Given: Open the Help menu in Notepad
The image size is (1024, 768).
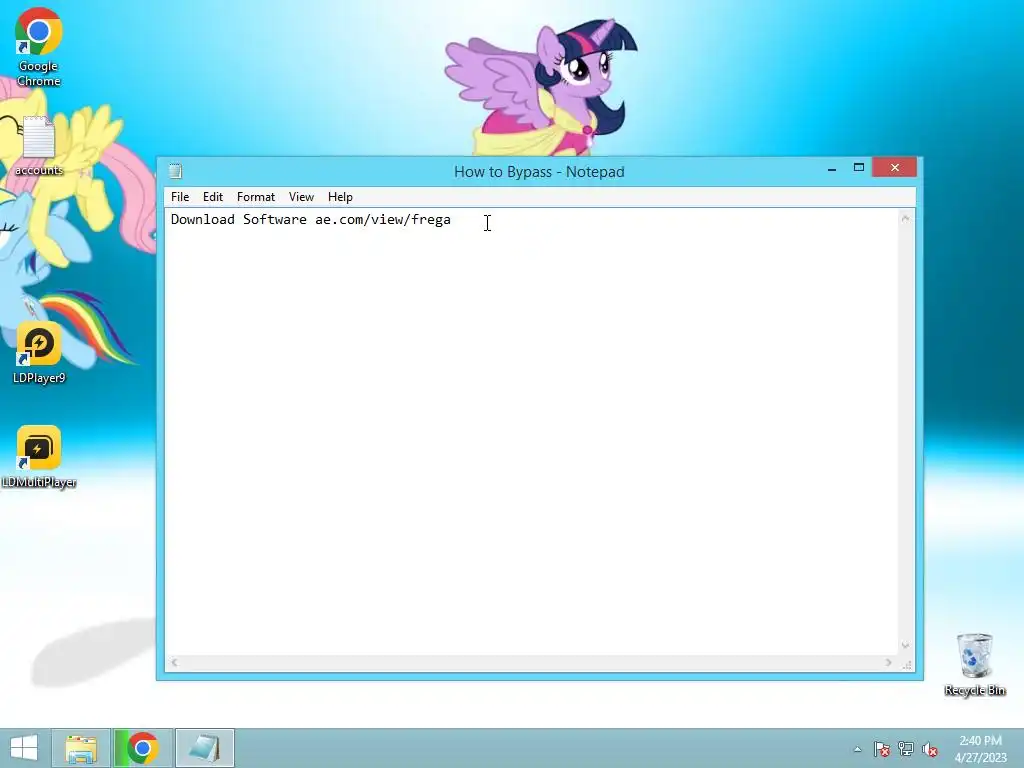Looking at the screenshot, I should (340, 197).
